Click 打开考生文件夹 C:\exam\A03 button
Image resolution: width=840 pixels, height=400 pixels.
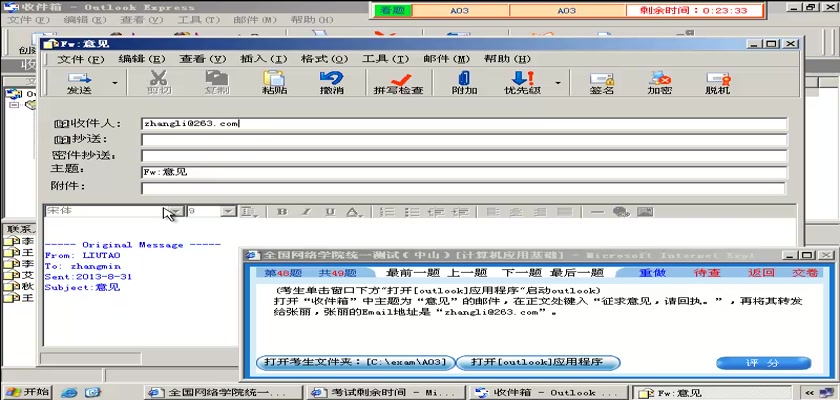(x=356, y=362)
